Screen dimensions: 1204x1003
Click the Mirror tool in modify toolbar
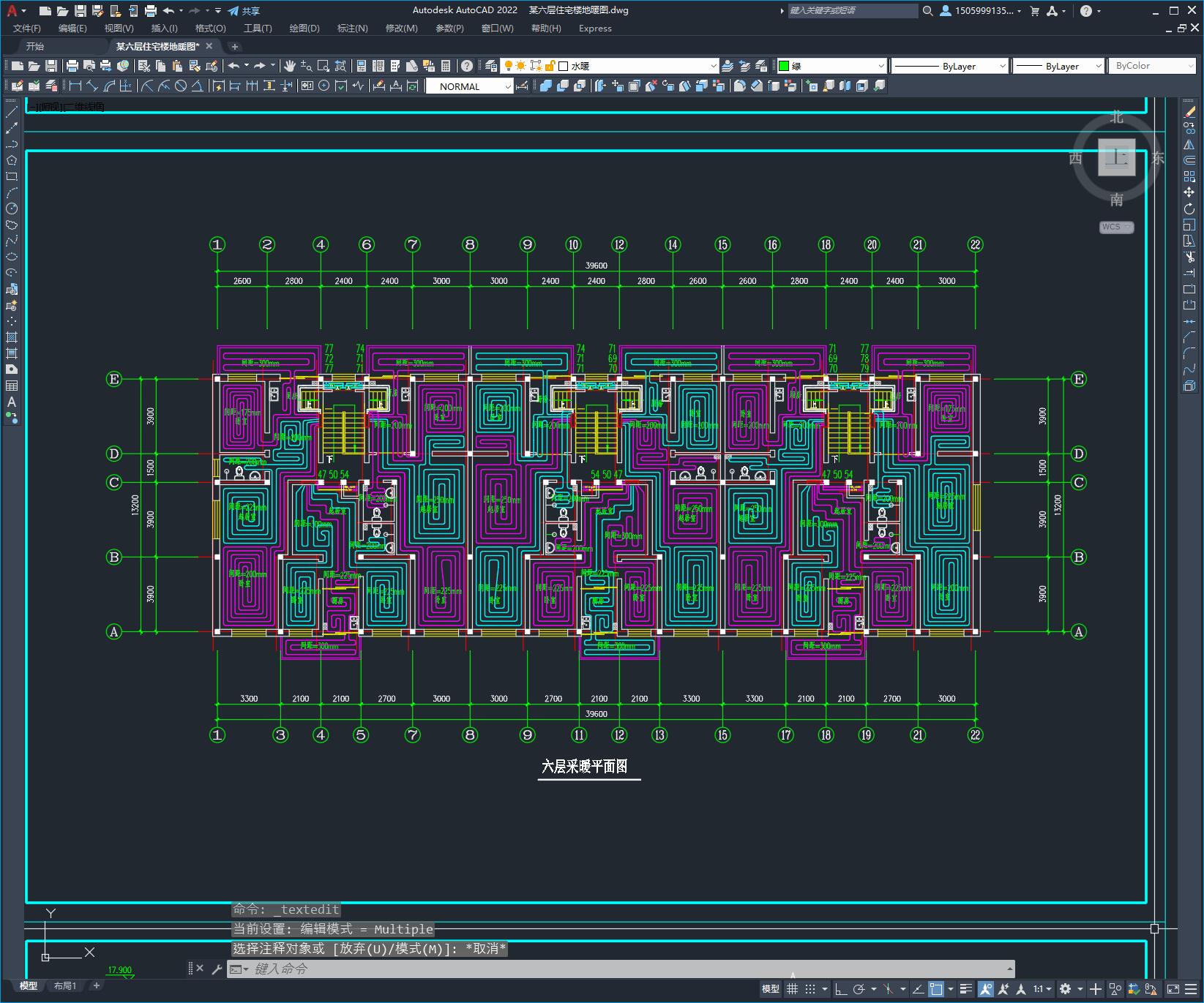(1189, 144)
